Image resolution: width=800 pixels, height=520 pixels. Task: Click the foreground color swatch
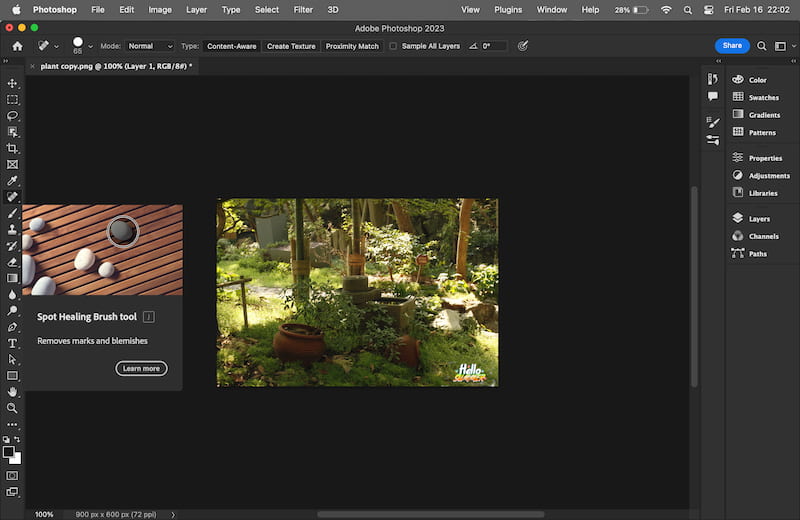point(9,452)
